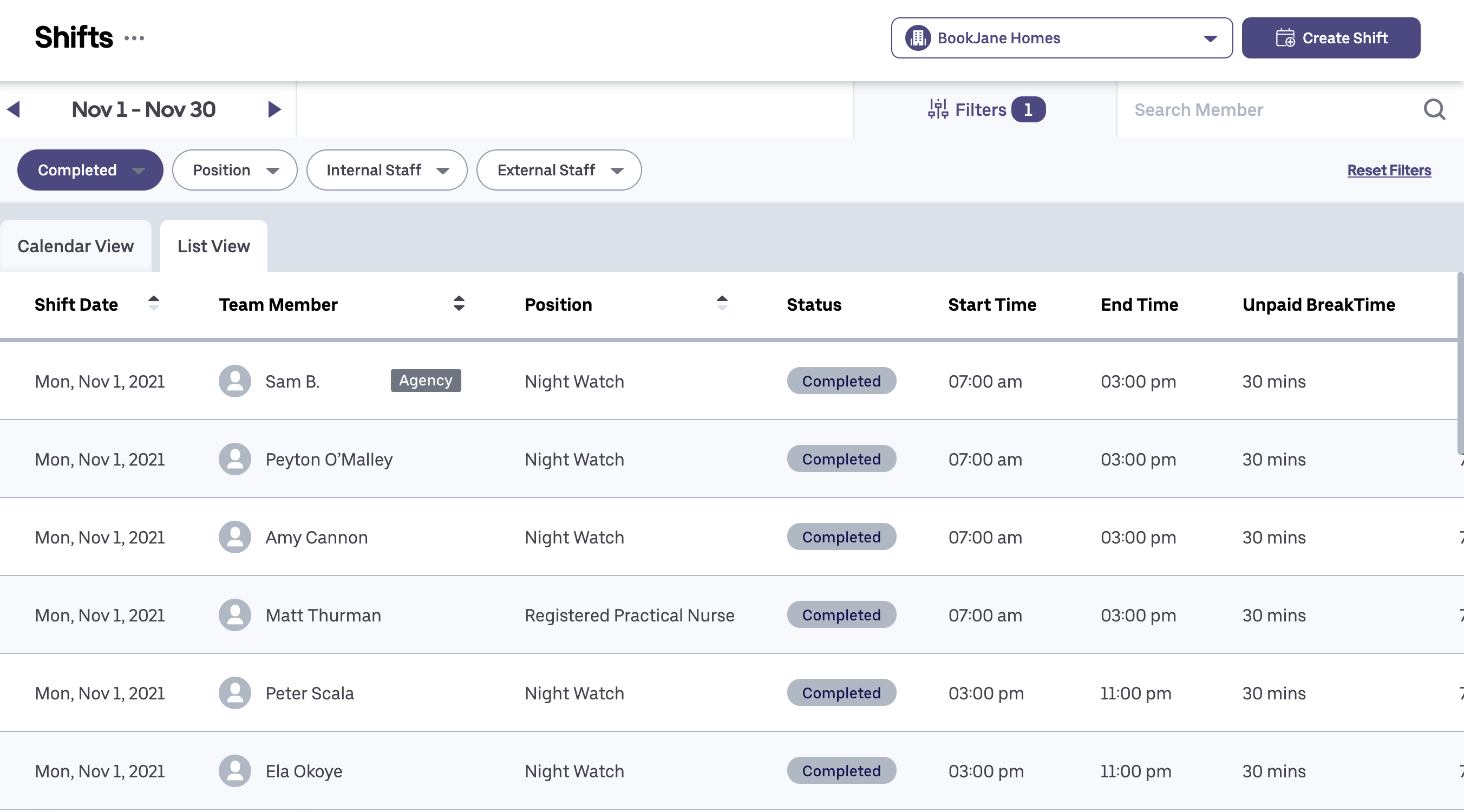1464x812 pixels.
Task: Click the previous month arrow
Action: 14,109
